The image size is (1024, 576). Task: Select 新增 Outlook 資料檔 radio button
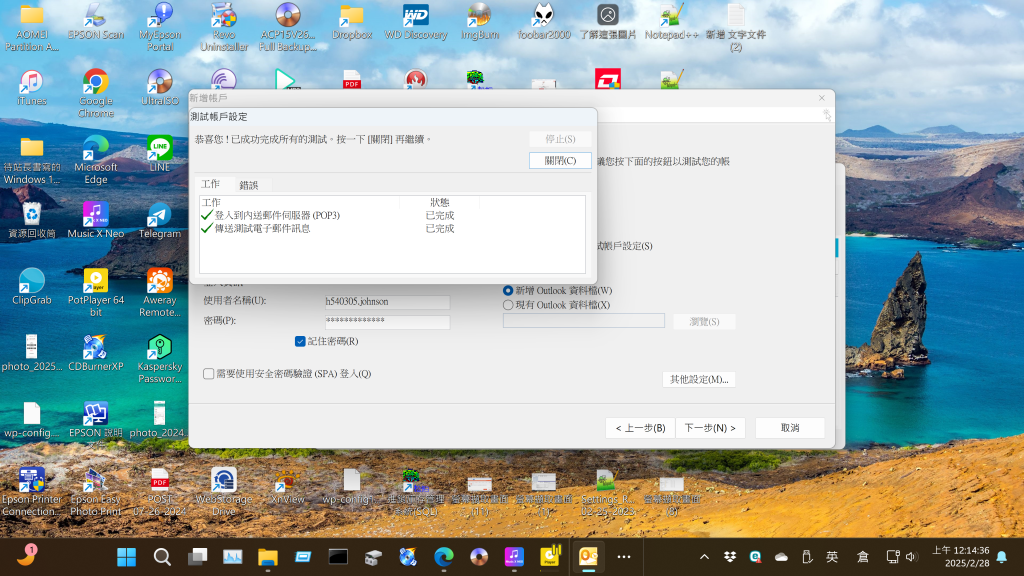[508, 290]
